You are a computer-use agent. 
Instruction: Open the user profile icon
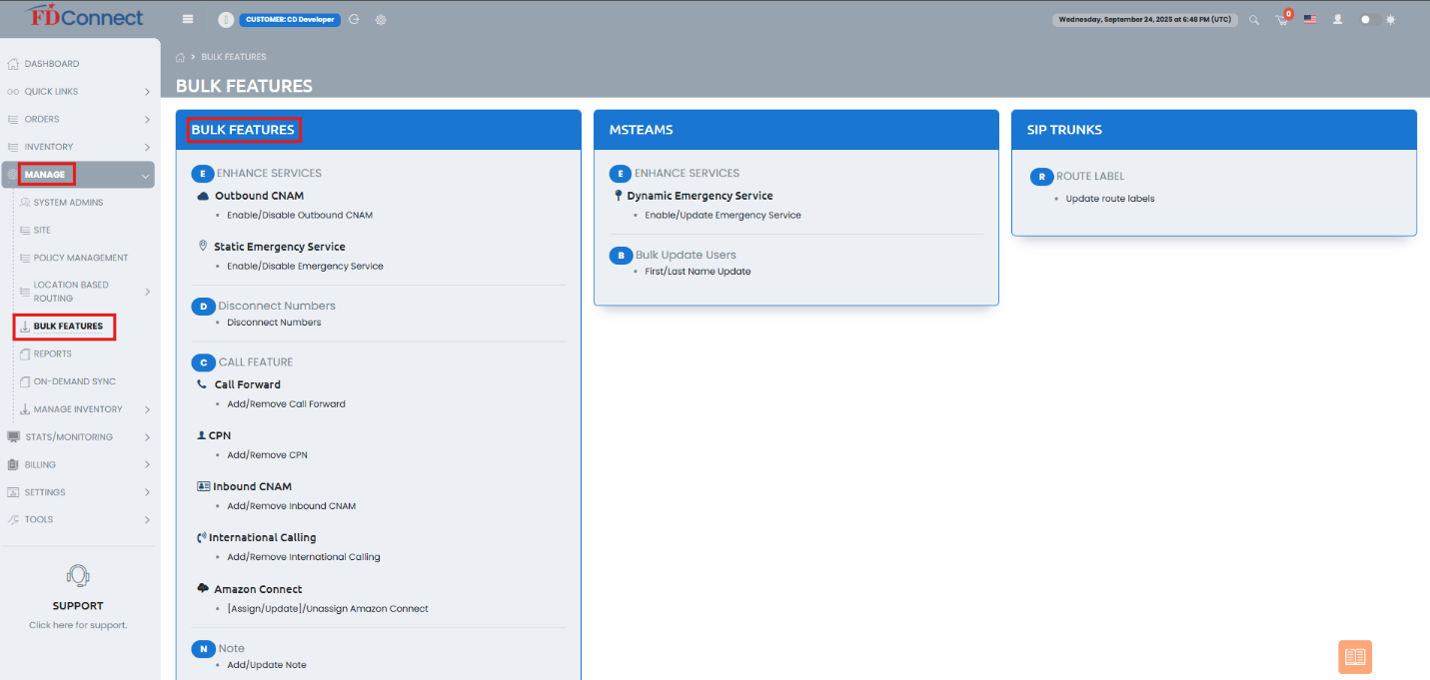point(1338,19)
